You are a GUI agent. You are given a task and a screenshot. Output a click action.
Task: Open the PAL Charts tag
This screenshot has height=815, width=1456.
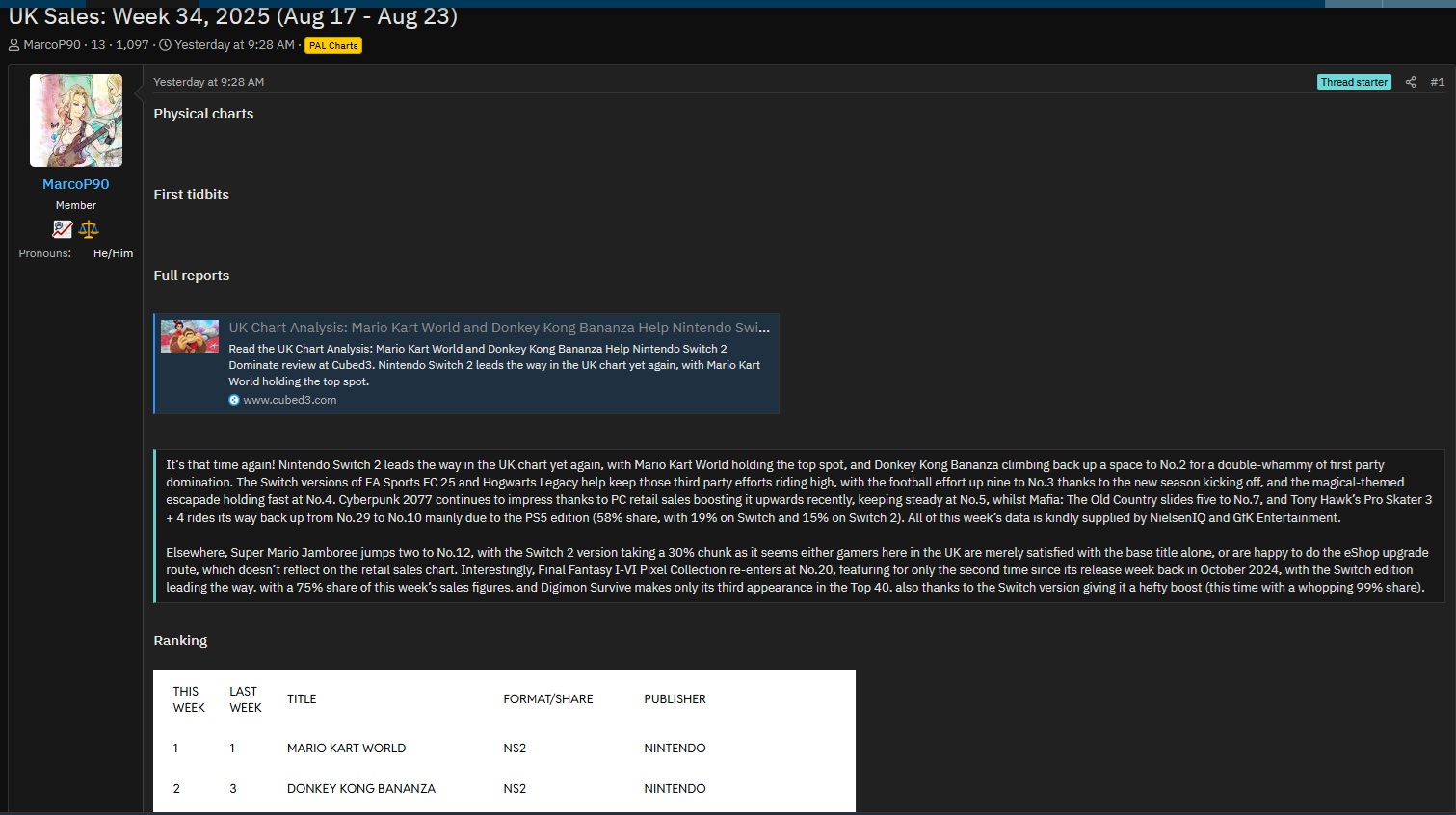(333, 45)
